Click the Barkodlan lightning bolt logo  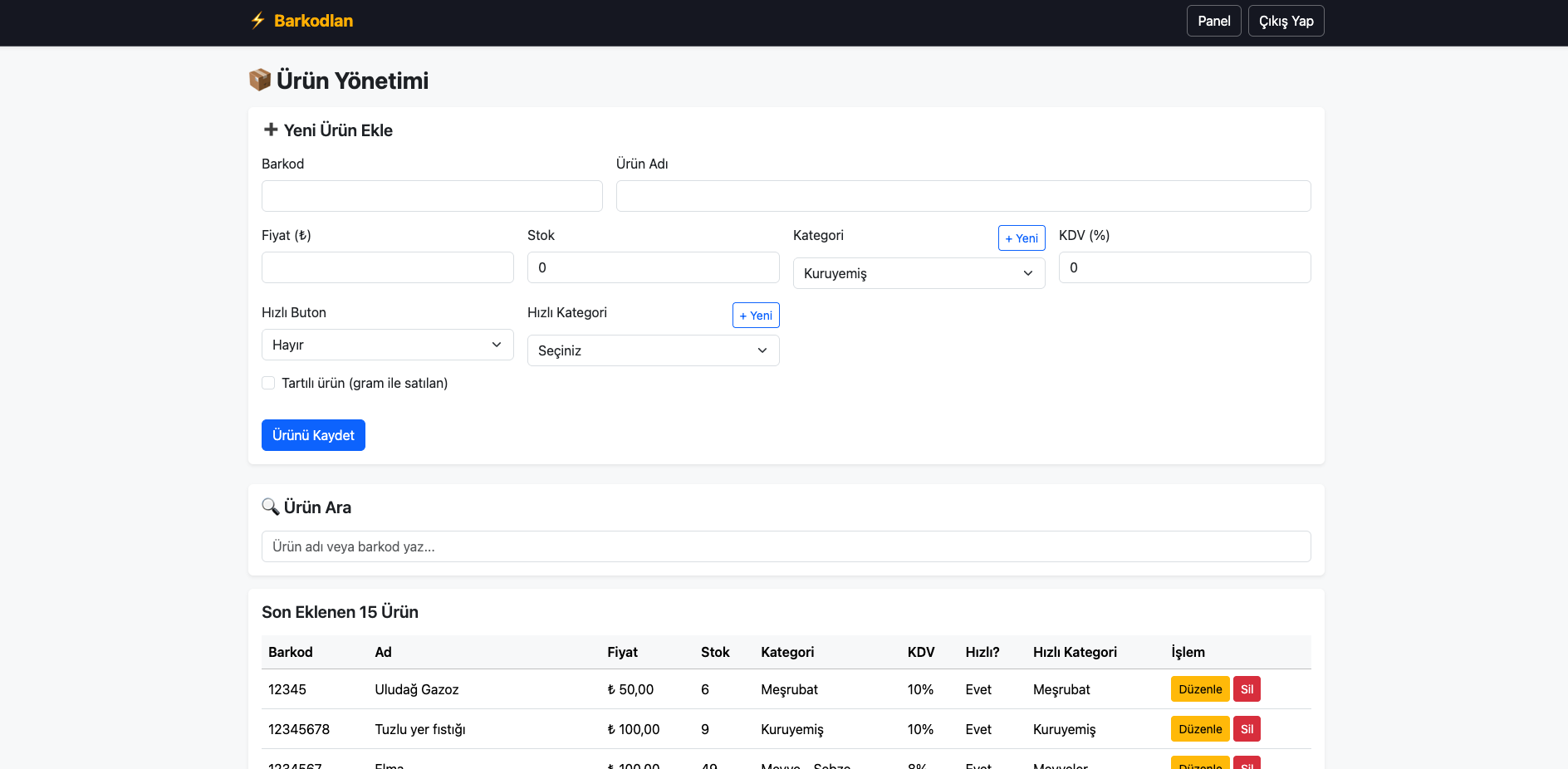coord(258,21)
